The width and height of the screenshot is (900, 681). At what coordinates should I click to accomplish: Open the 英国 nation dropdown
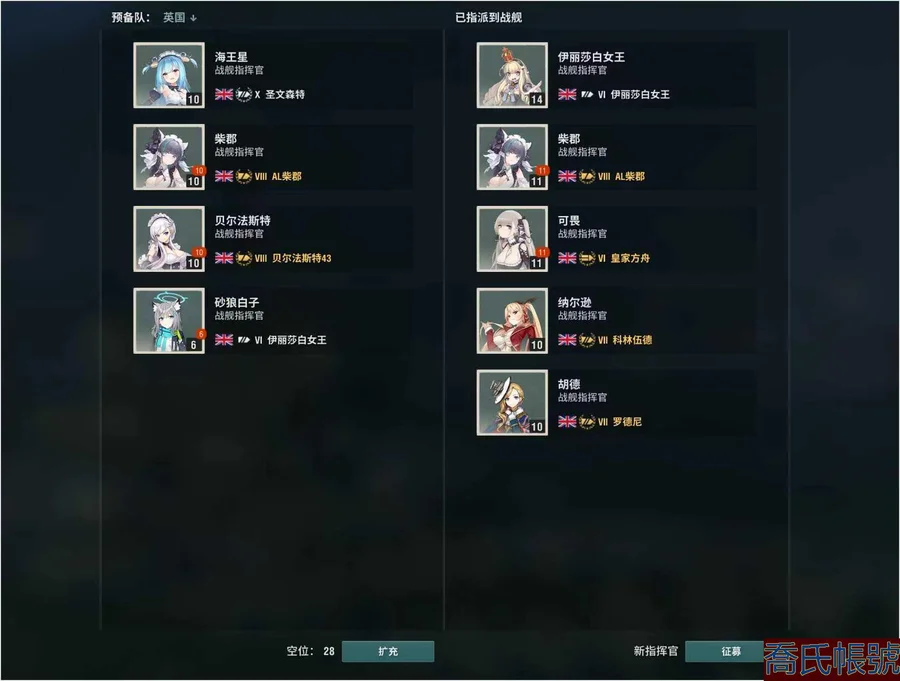tap(180, 18)
